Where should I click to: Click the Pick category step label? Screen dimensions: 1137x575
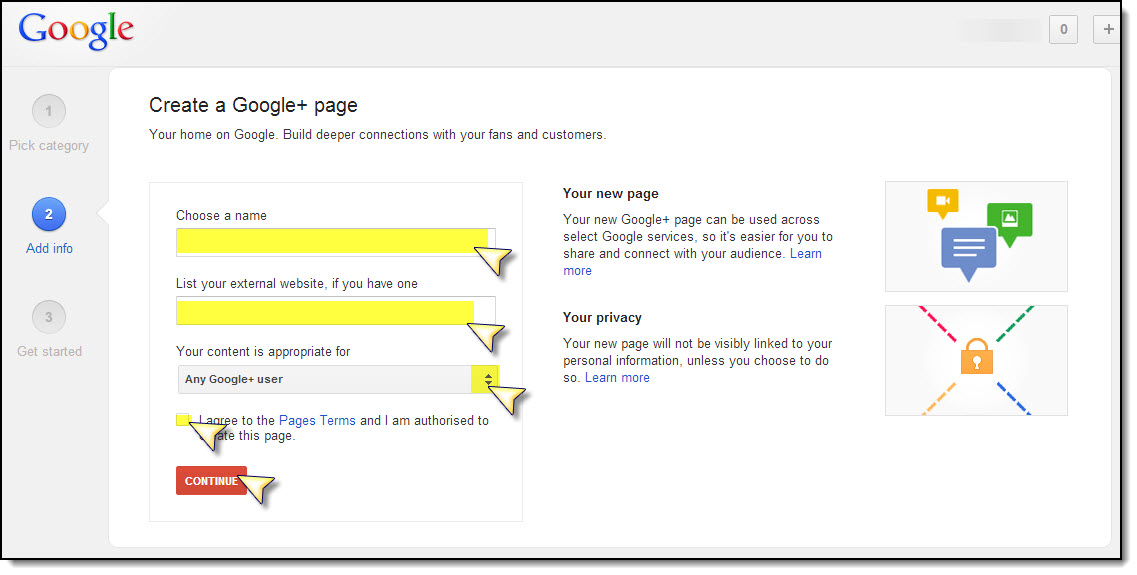[49, 146]
